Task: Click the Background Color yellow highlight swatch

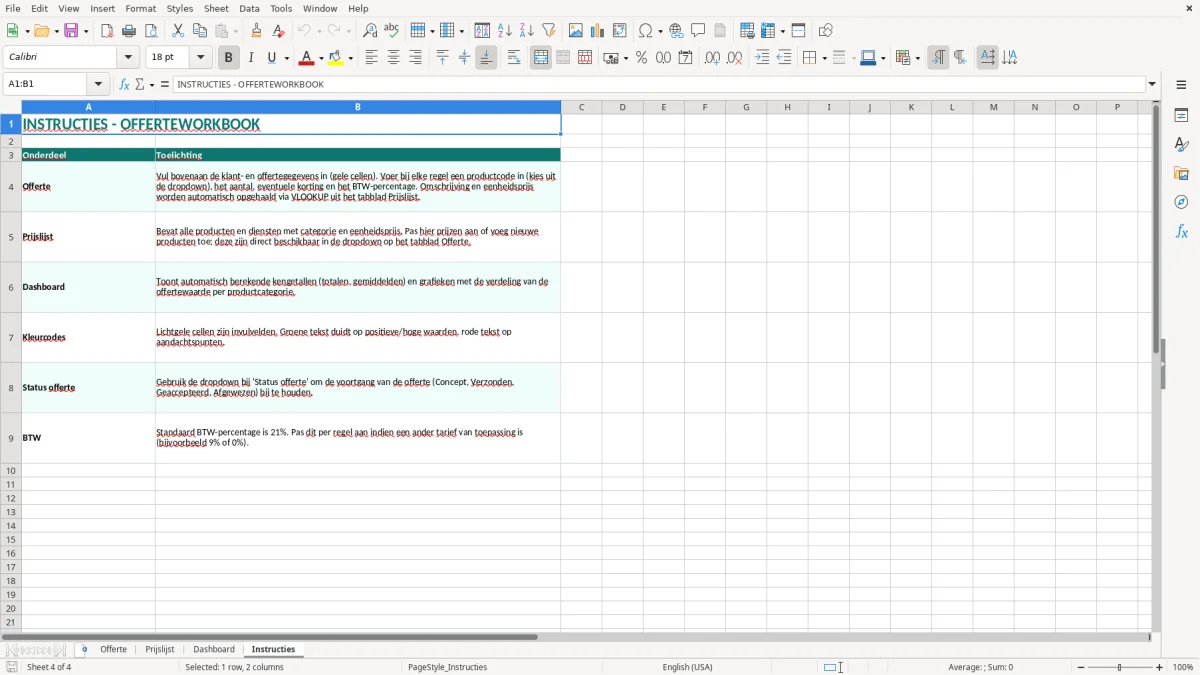Action: [x=336, y=58]
